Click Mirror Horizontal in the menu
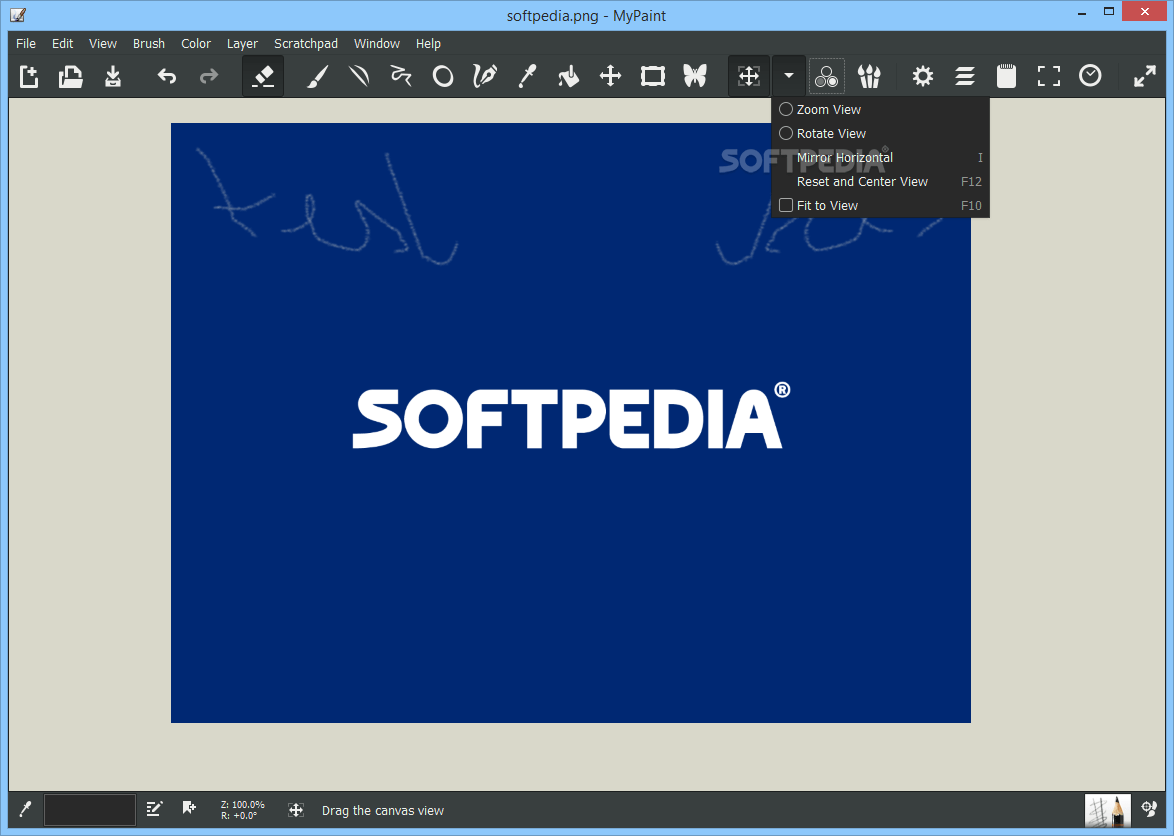The image size is (1174, 836). tap(844, 157)
